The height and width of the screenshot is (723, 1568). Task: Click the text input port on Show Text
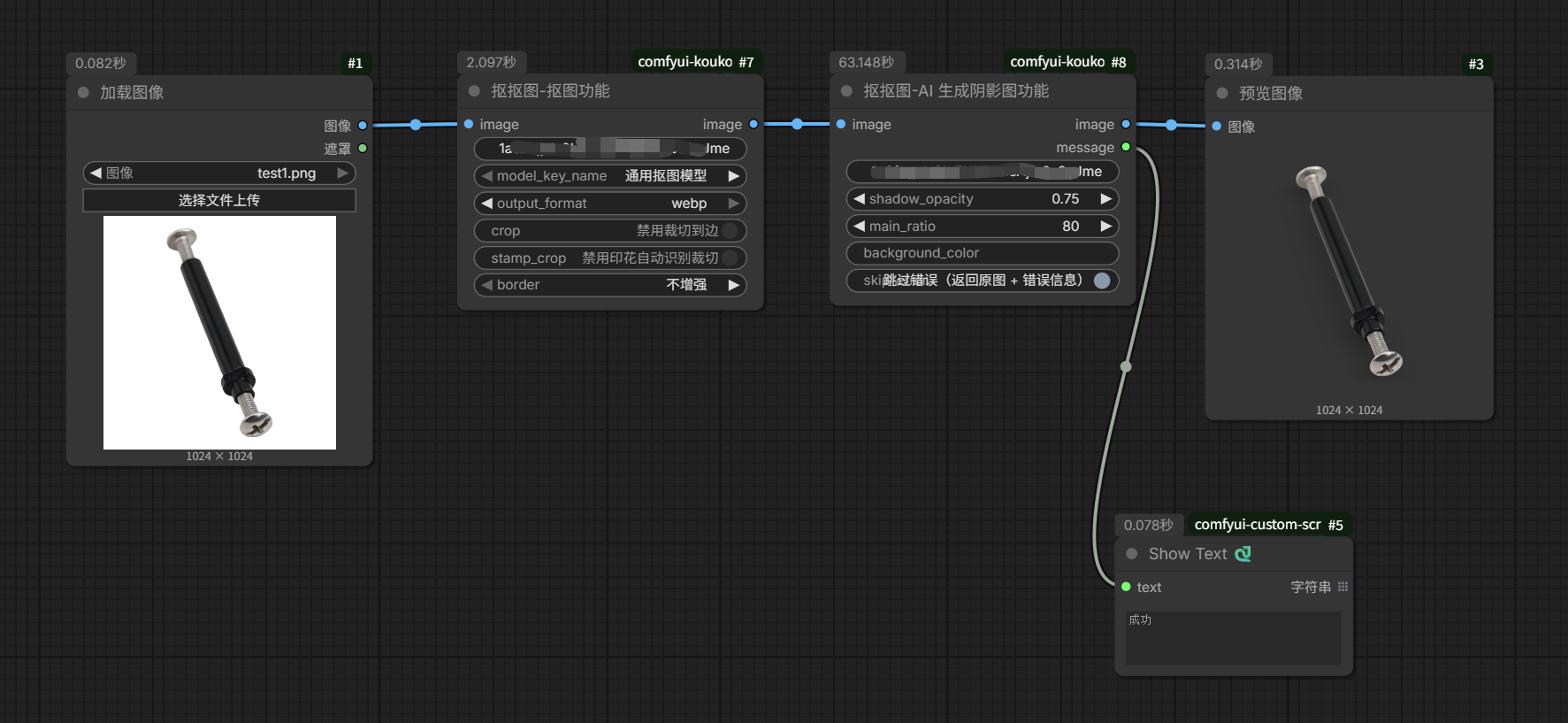[x=1126, y=587]
